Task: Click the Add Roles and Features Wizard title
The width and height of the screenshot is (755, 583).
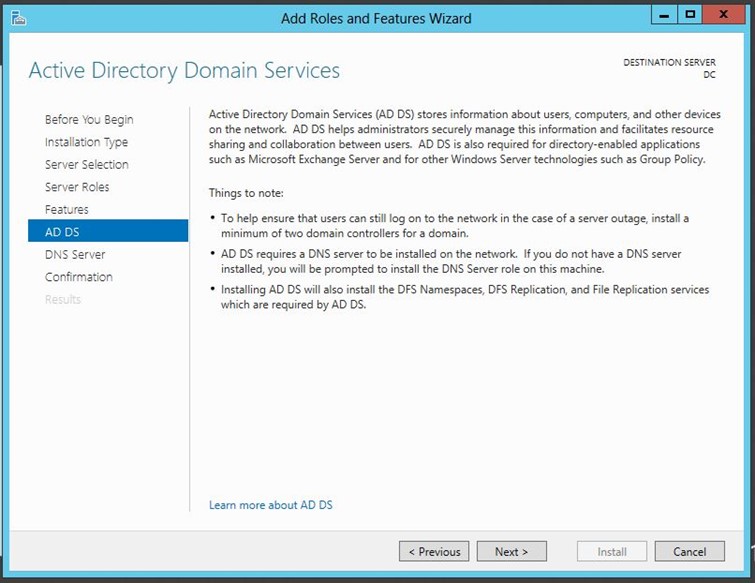Action: coord(376,18)
